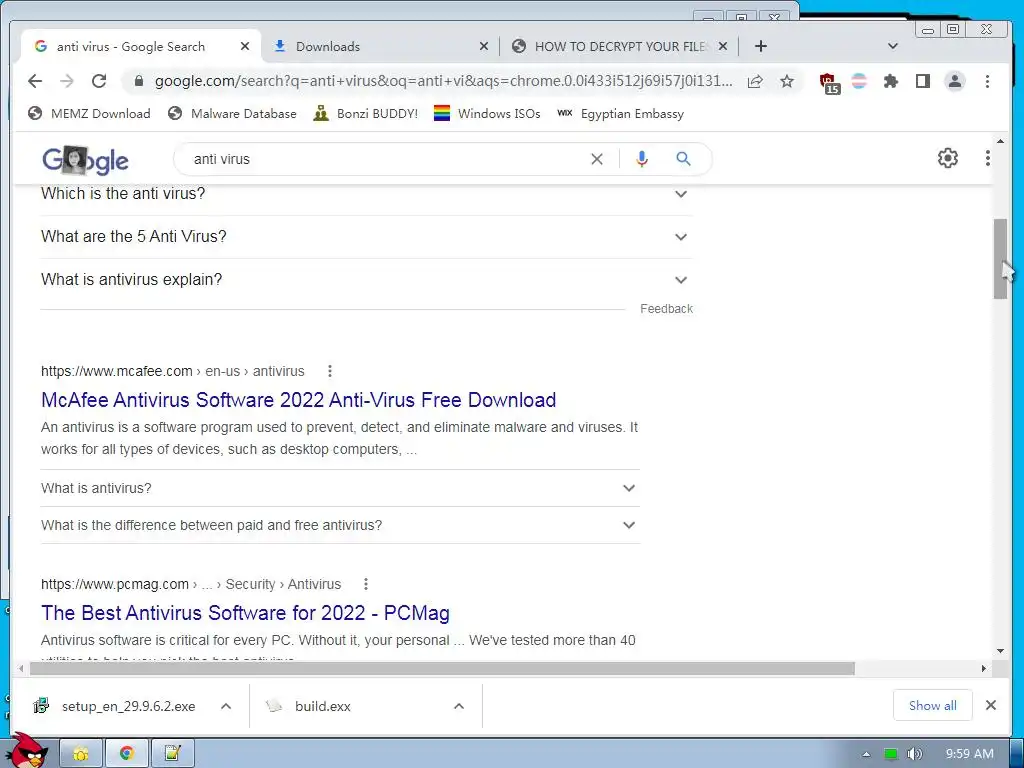Start voice search with microphone icon
This screenshot has height=768, width=1024.
[x=642, y=159]
